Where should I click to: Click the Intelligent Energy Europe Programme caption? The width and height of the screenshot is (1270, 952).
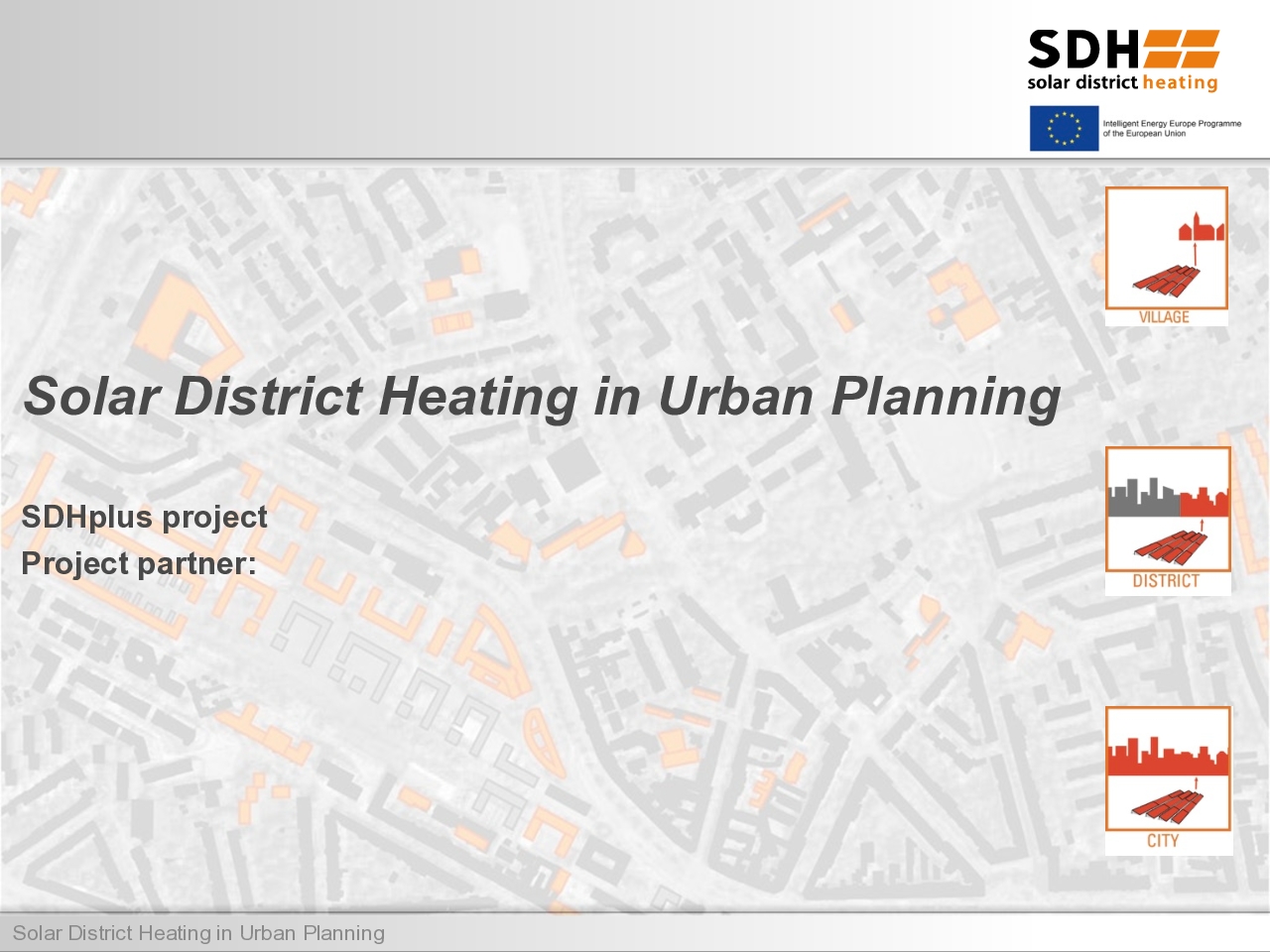[1172, 128]
